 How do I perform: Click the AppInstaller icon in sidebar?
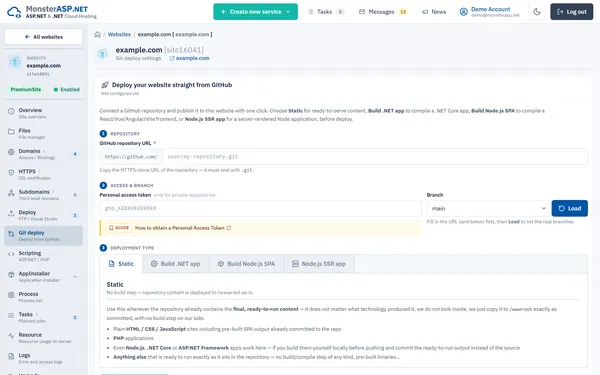[11, 274]
